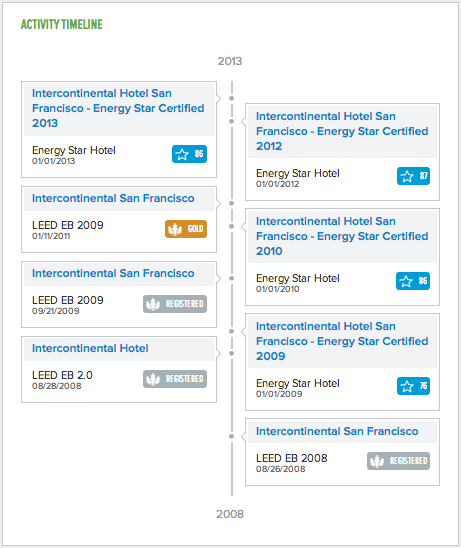
Task: Open the Intercontinental Hotel LEED EB 2.0 link
Action: coord(90,348)
